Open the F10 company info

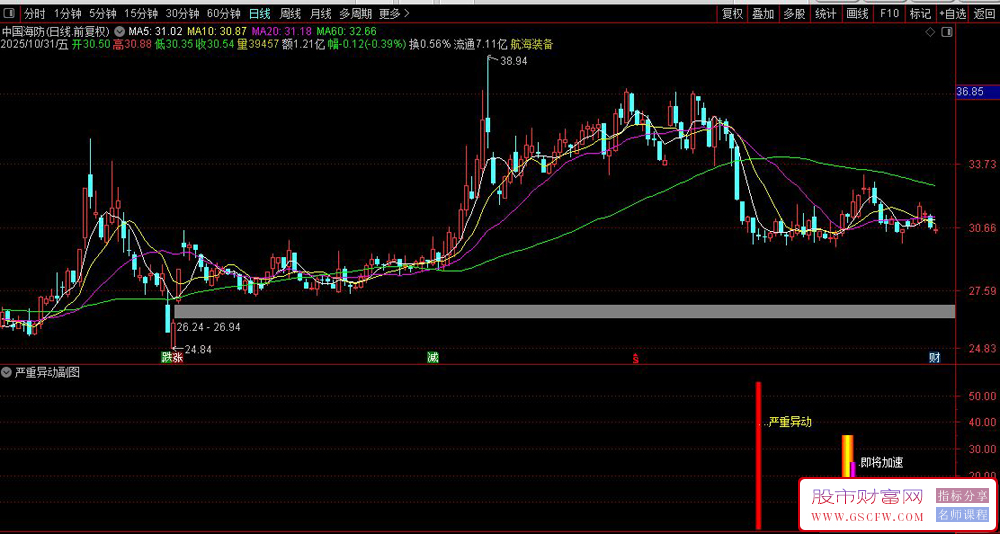click(x=889, y=13)
